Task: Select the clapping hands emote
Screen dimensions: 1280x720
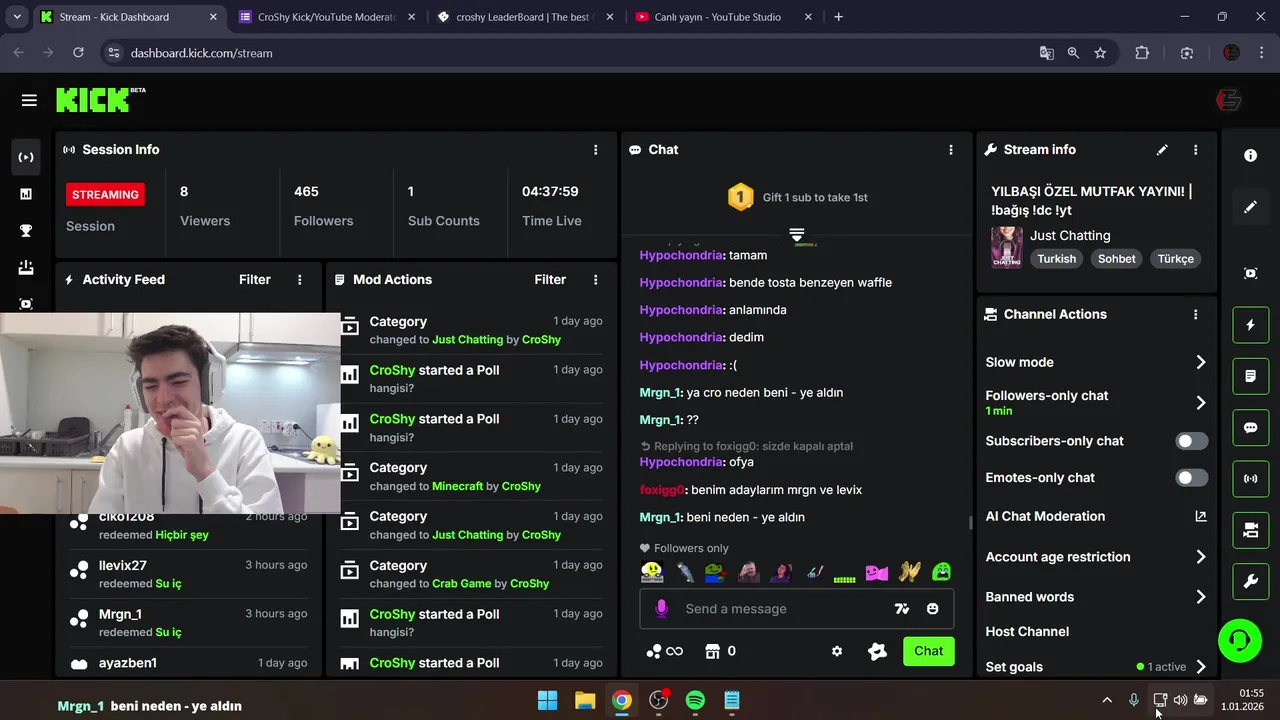Action: pyautogui.click(x=909, y=572)
